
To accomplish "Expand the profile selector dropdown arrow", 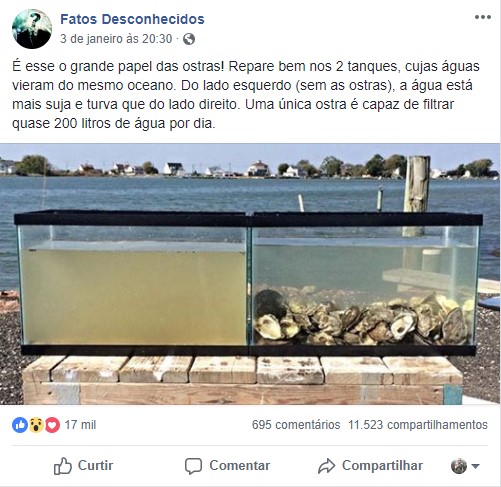I will (475, 466).
